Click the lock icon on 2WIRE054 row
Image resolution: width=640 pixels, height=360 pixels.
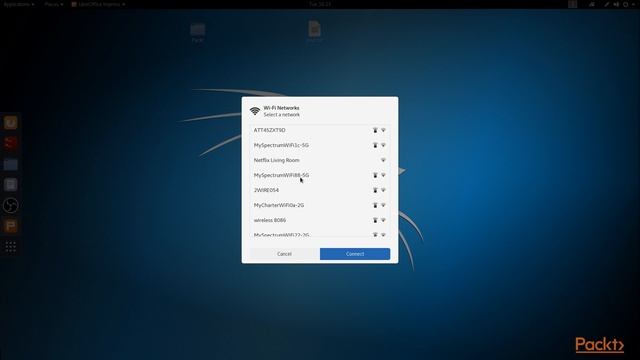click(375, 190)
